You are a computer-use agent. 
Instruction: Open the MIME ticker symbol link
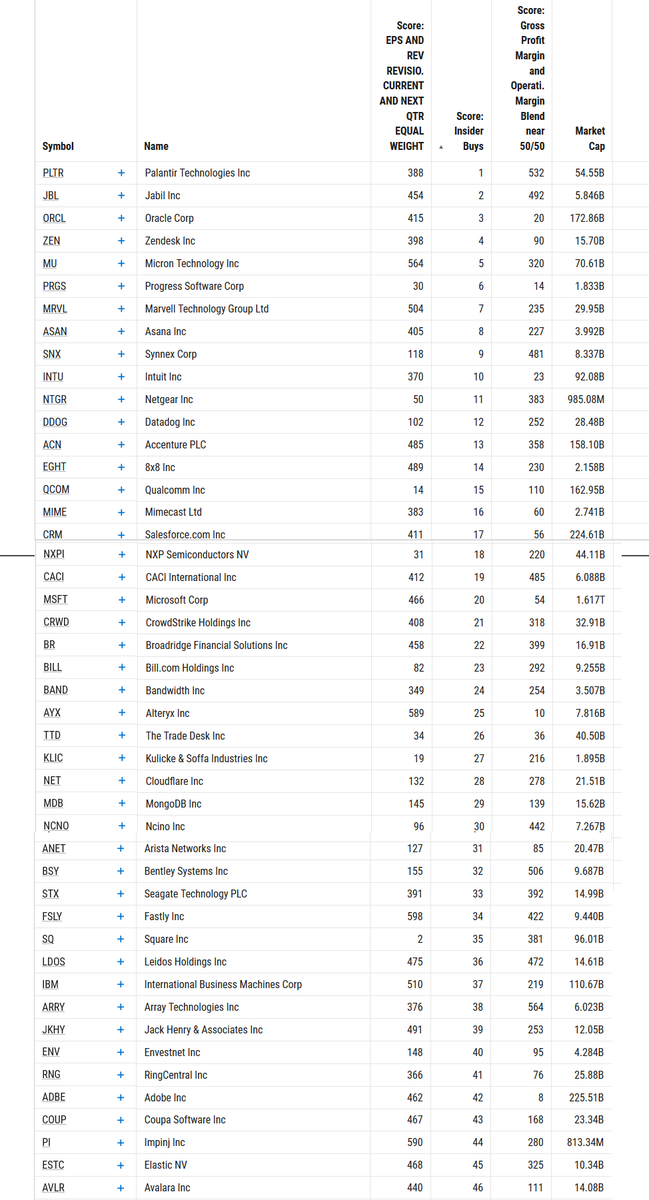53,512
